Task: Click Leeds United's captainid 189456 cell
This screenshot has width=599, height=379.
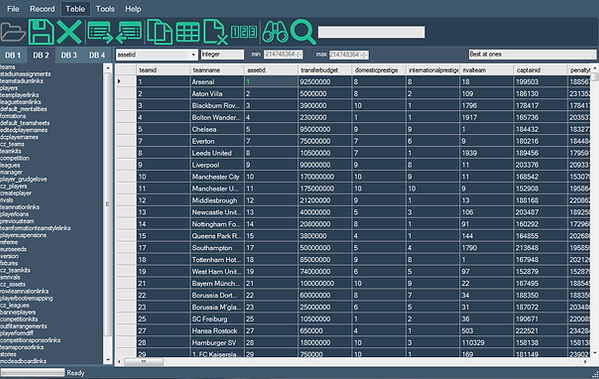Action: pos(540,153)
